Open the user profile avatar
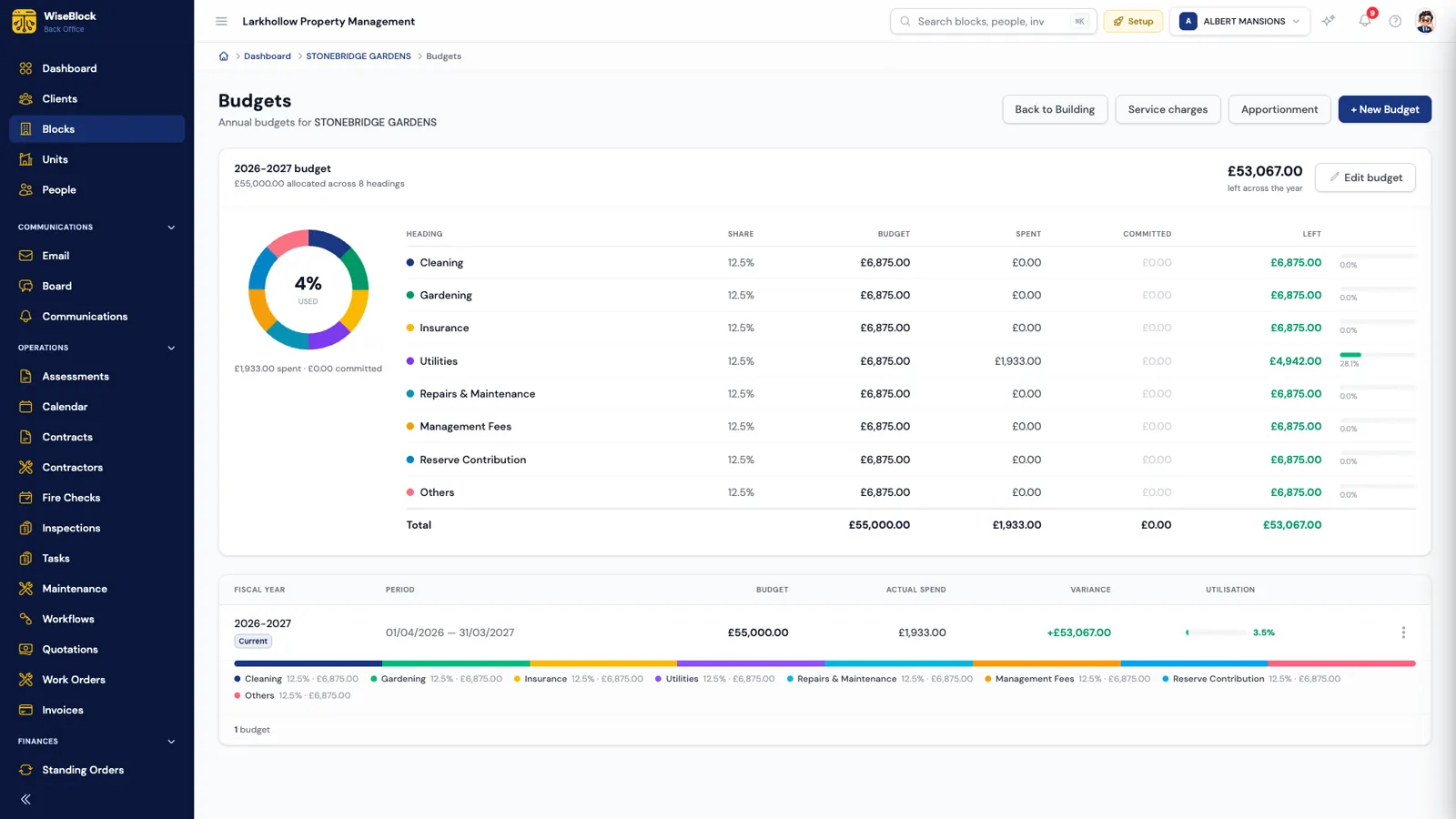 (x=1426, y=21)
